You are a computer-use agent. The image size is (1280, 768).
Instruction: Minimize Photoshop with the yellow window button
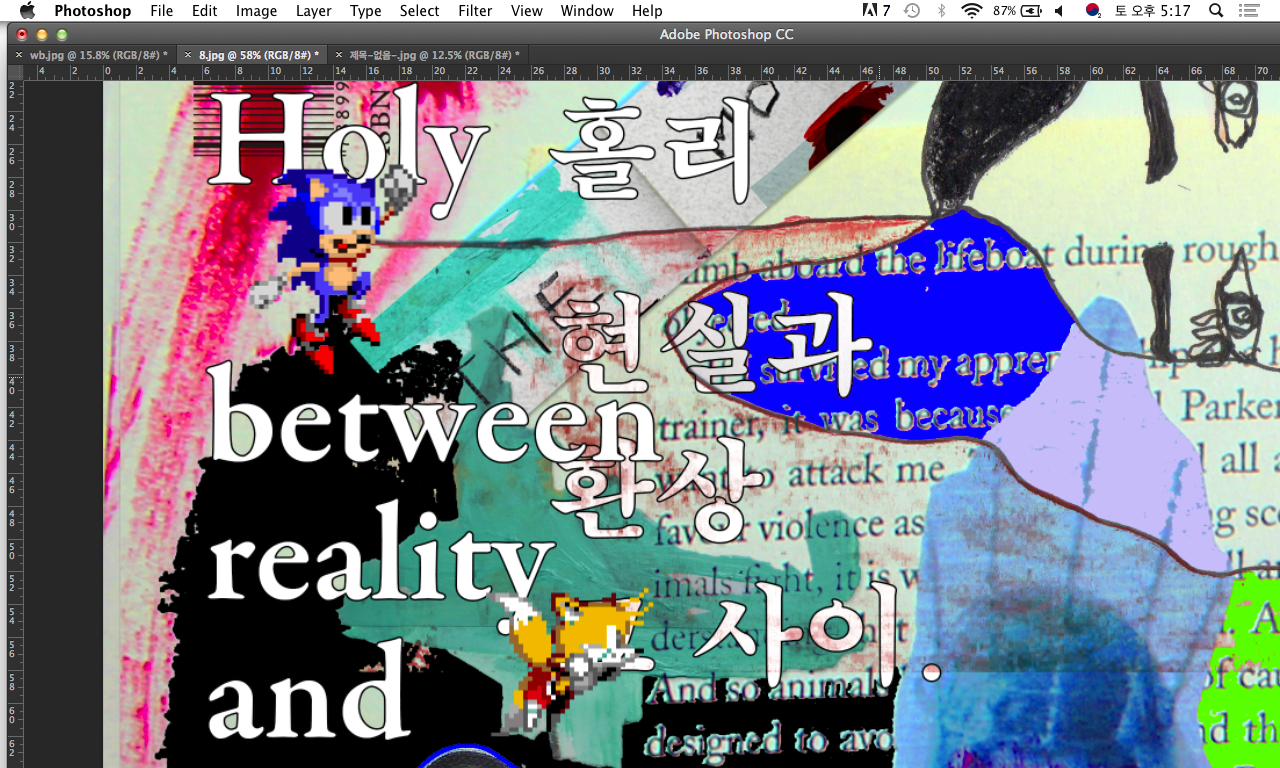click(x=42, y=34)
